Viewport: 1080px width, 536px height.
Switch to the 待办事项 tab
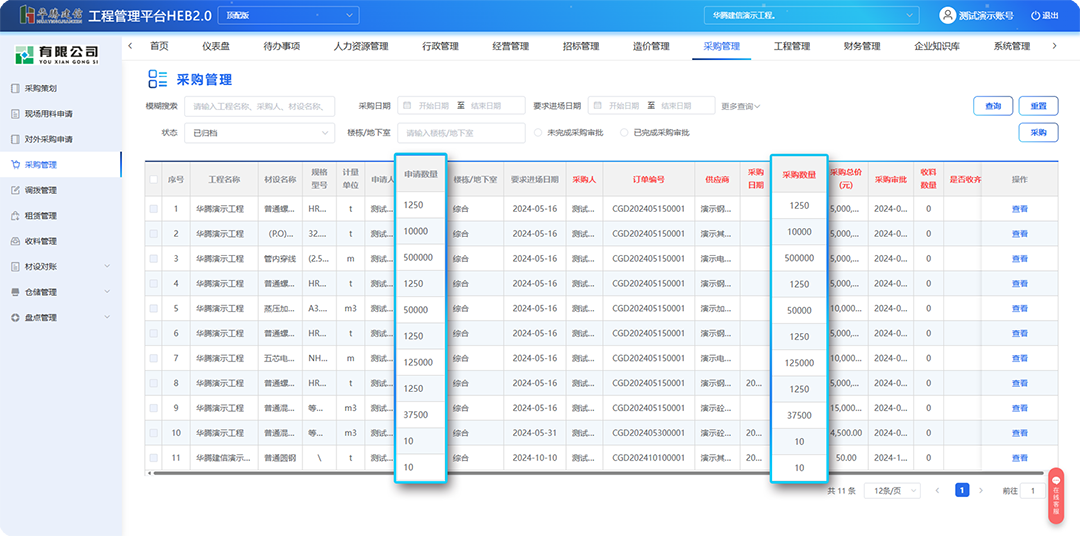pos(282,46)
